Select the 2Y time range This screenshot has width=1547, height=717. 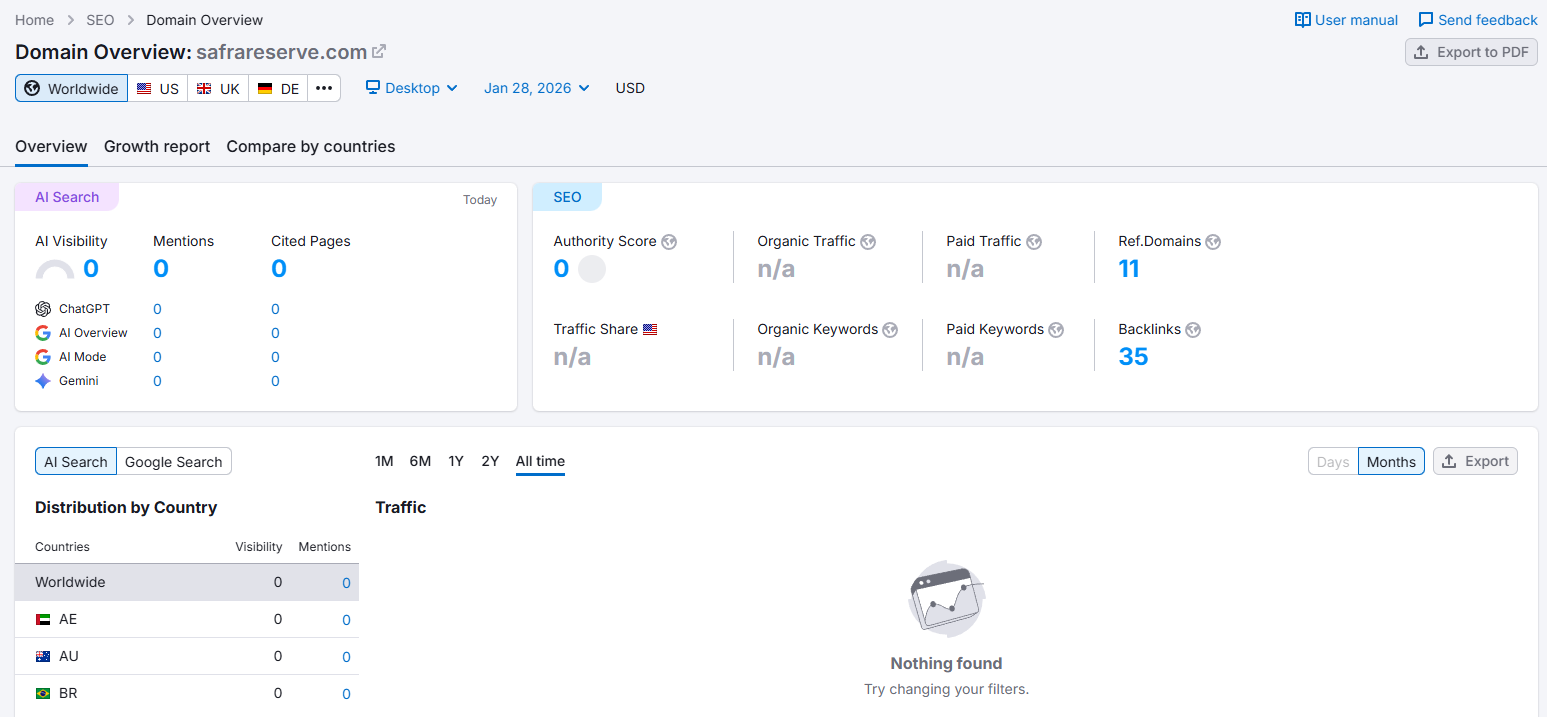(x=490, y=461)
